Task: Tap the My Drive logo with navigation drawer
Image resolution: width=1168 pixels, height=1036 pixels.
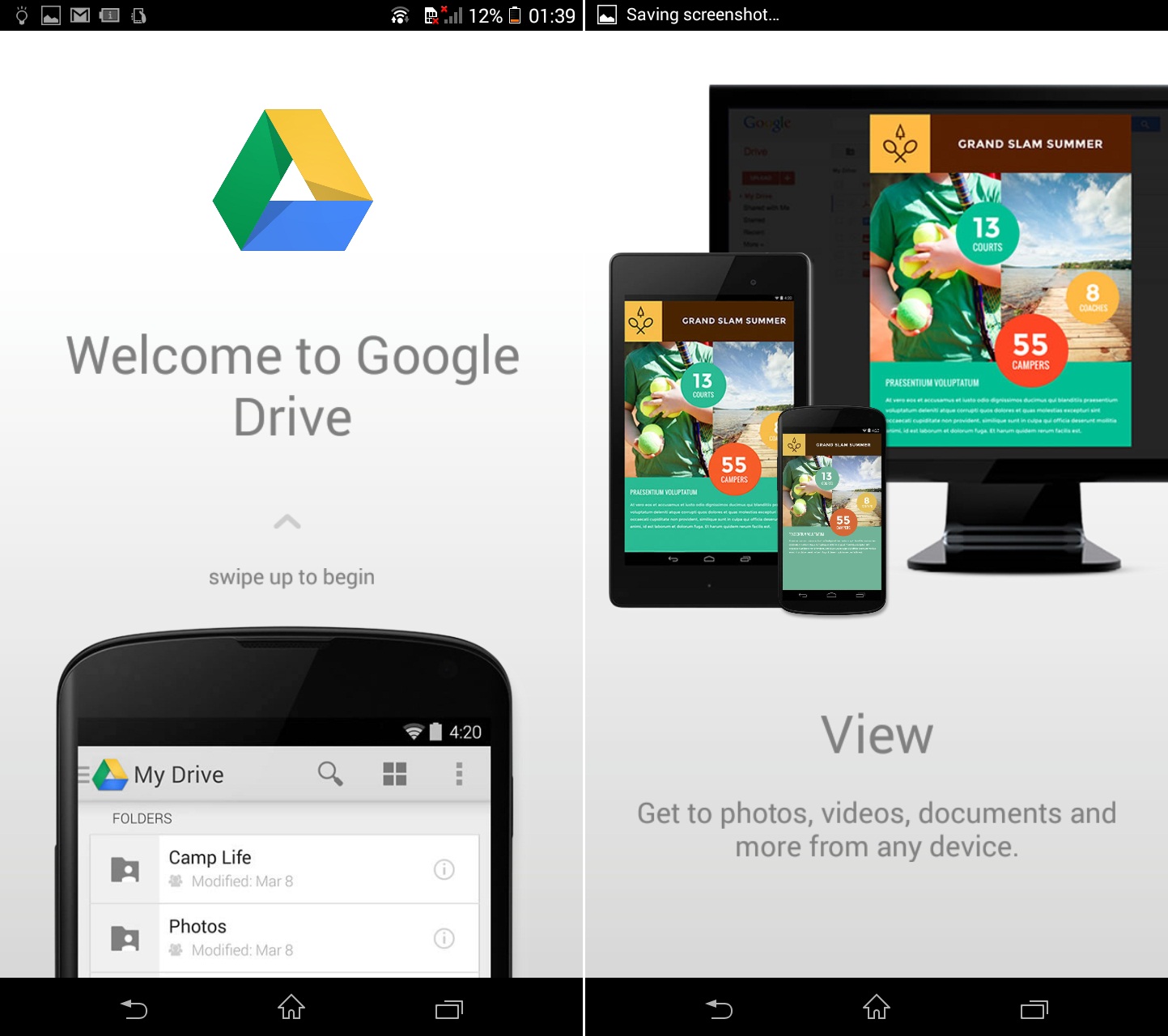Action: click(103, 775)
